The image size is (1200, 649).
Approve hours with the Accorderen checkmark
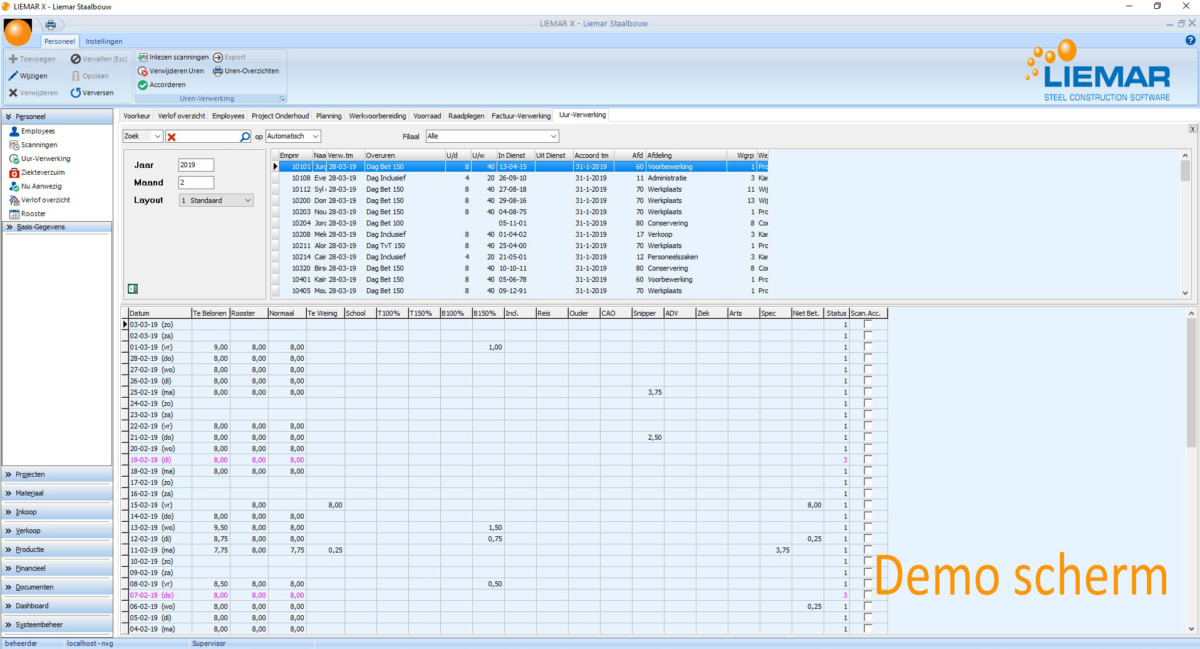[143, 85]
